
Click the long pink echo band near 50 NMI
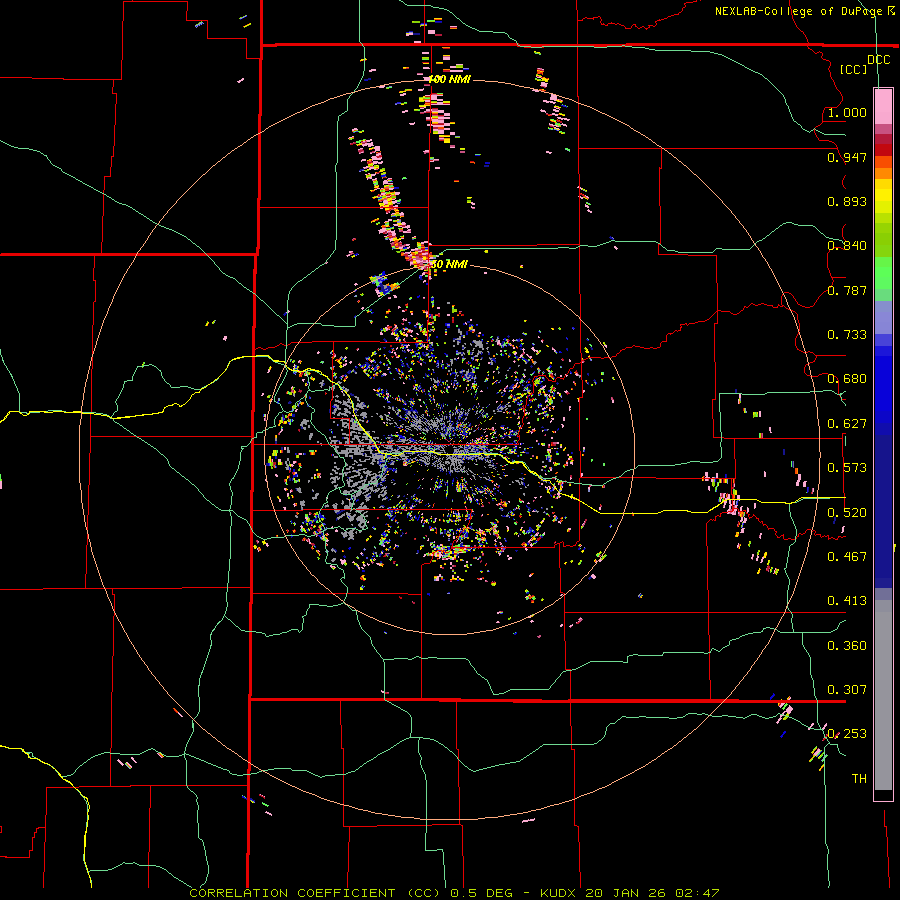click(x=389, y=199)
